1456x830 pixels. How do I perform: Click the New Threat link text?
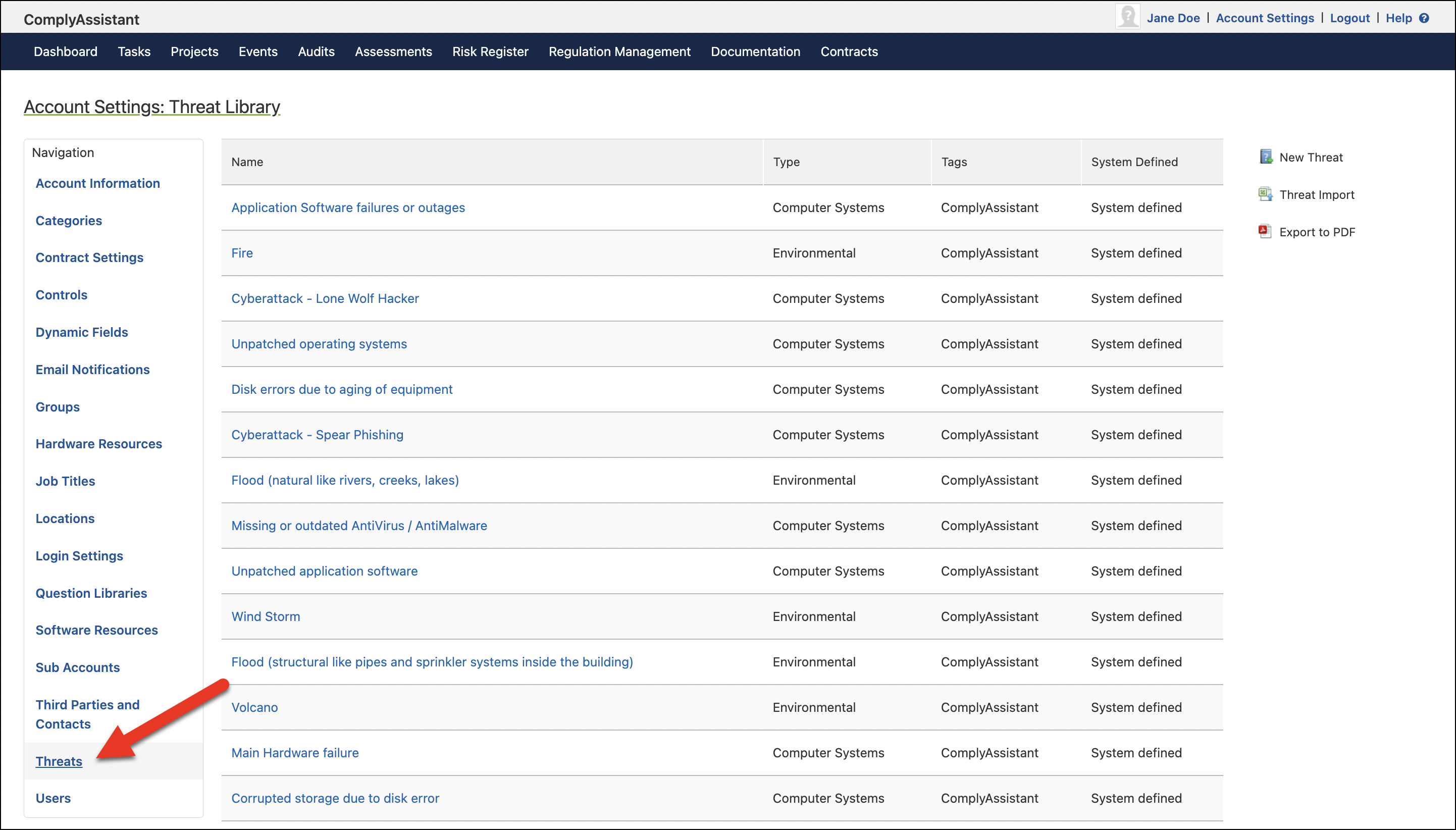[x=1311, y=158]
